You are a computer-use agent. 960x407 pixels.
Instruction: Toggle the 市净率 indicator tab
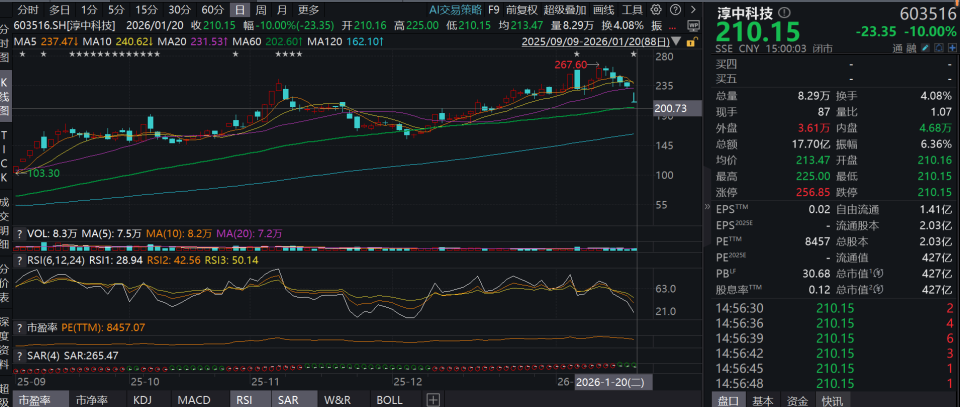pos(90,400)
